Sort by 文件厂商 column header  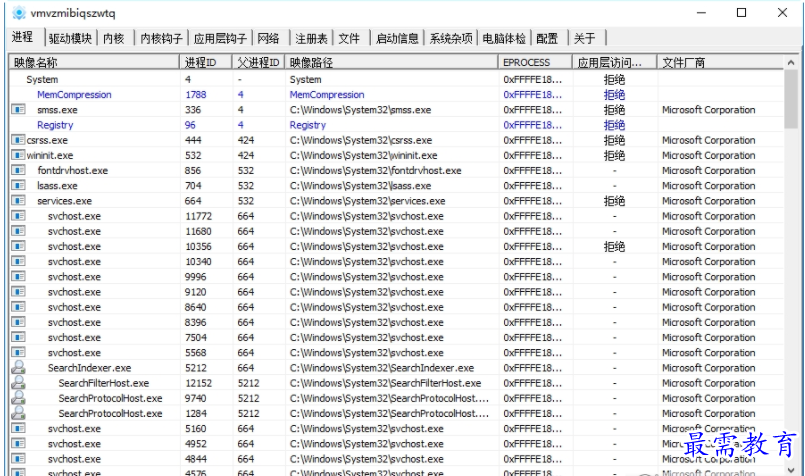(720, 63)
